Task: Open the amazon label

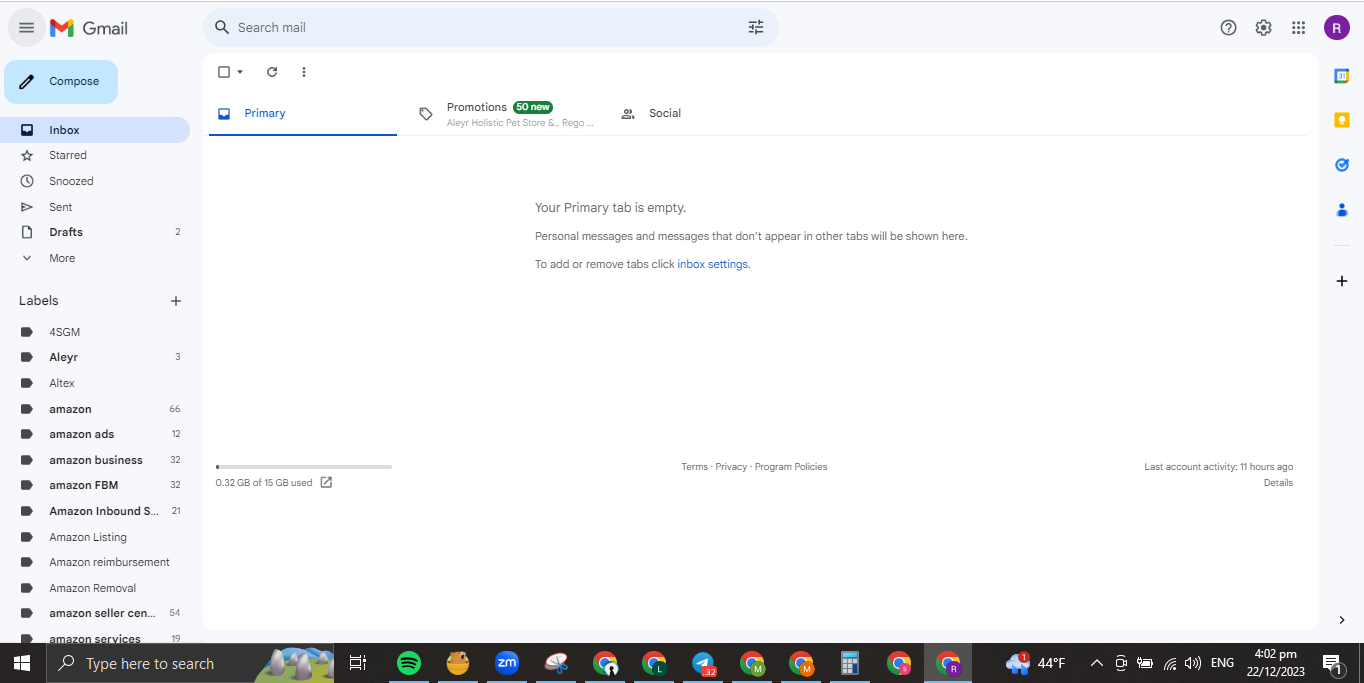Action: 95,409
